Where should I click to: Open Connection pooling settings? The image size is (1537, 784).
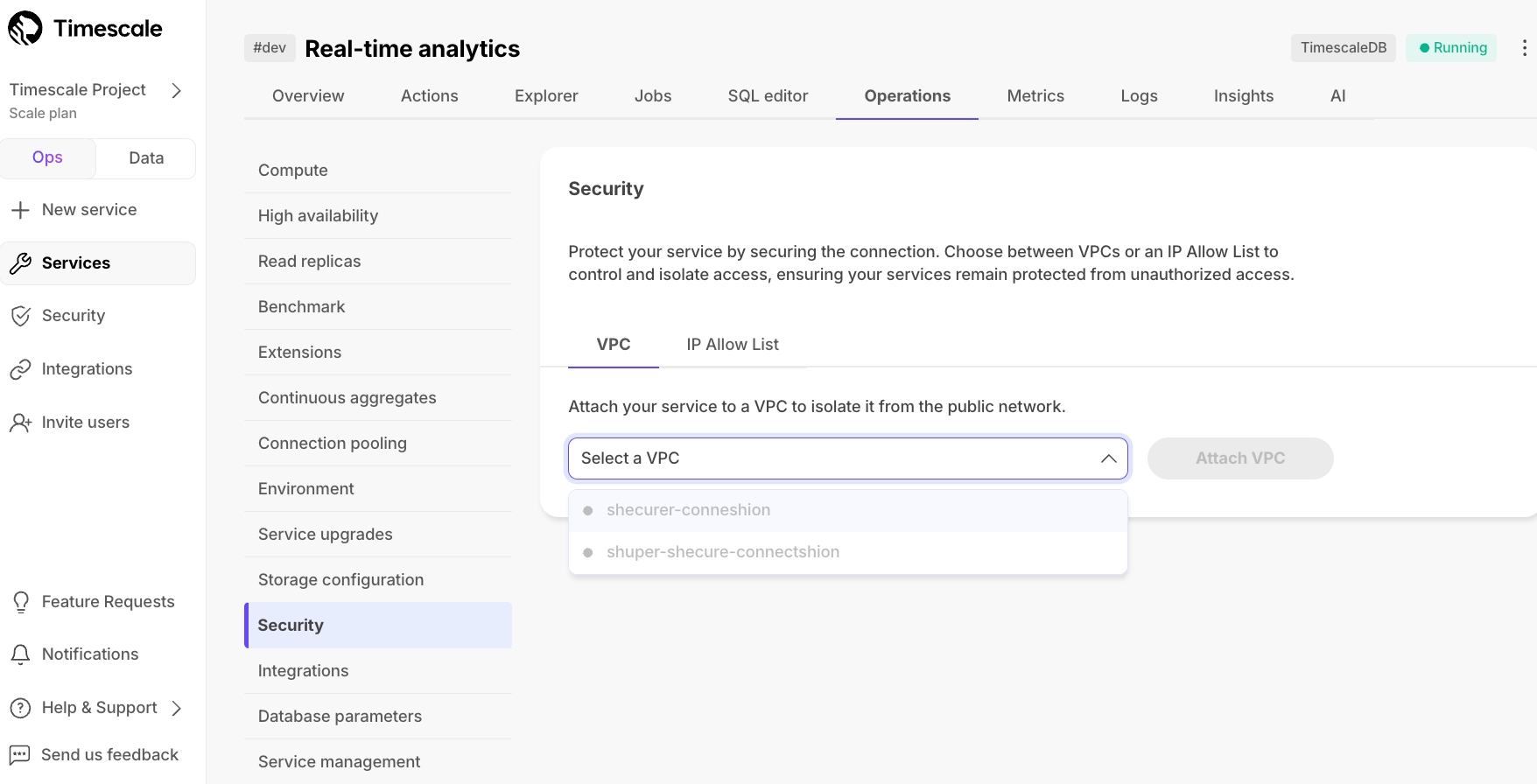pos(333,444)
